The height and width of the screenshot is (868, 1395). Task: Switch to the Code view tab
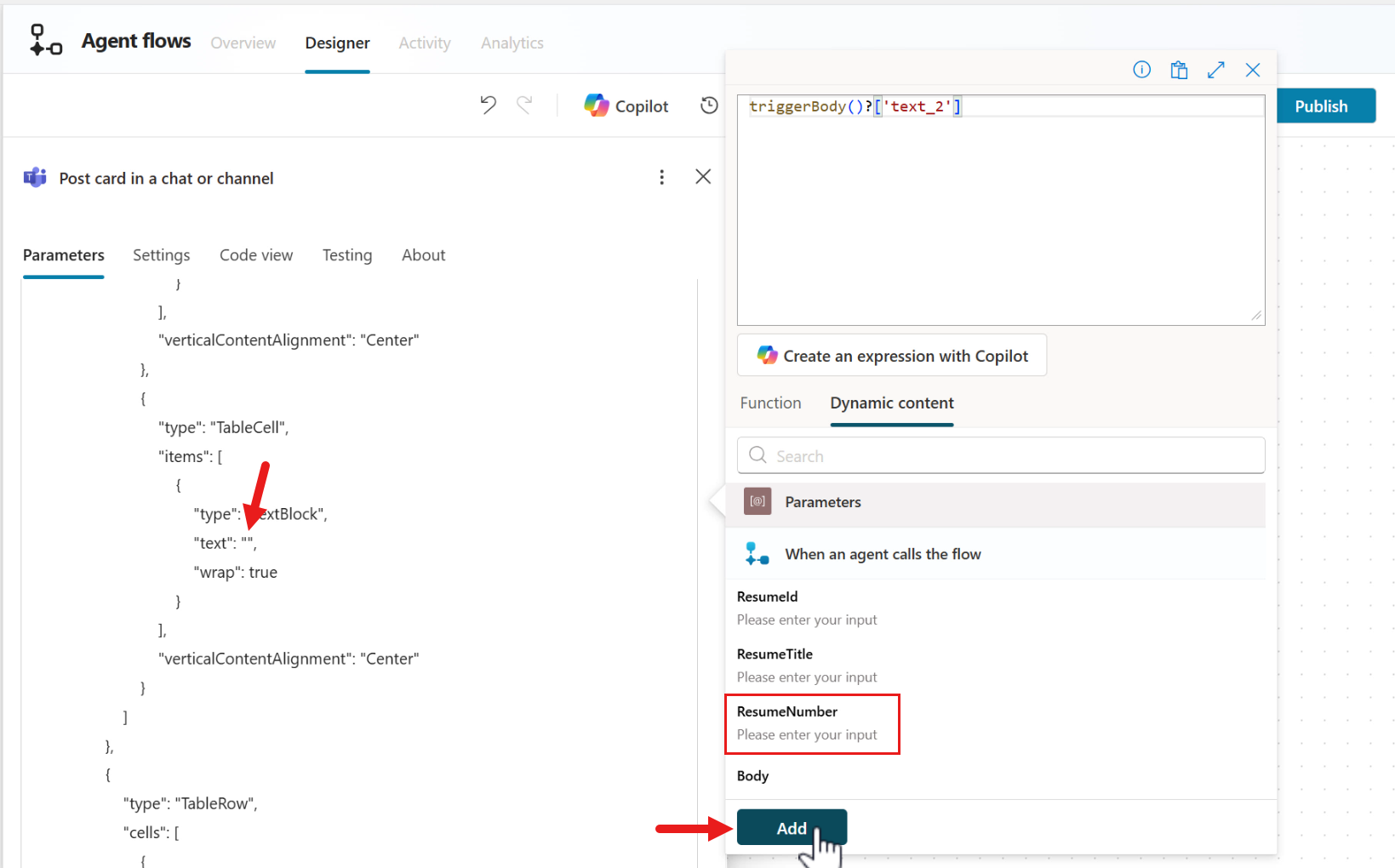pyautogui.click(x=255, y=255)
